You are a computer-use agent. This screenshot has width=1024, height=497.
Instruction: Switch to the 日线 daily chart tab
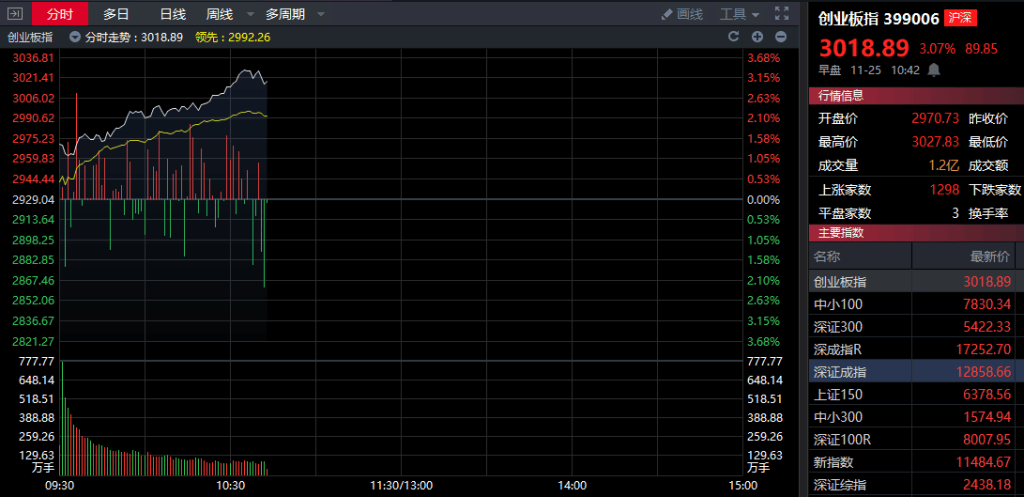click(173, 14)
